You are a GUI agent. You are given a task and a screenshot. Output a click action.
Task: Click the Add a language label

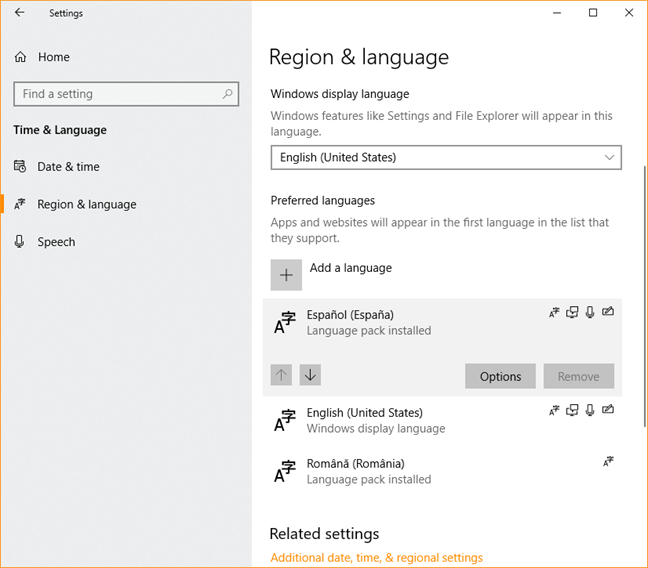tap(350, 268)
